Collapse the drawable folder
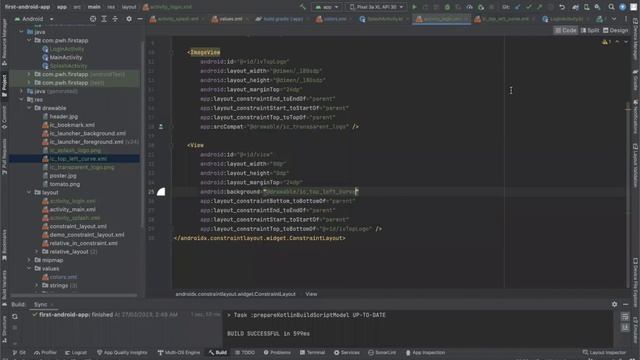 pyautogui.click(x=29, y=108)
